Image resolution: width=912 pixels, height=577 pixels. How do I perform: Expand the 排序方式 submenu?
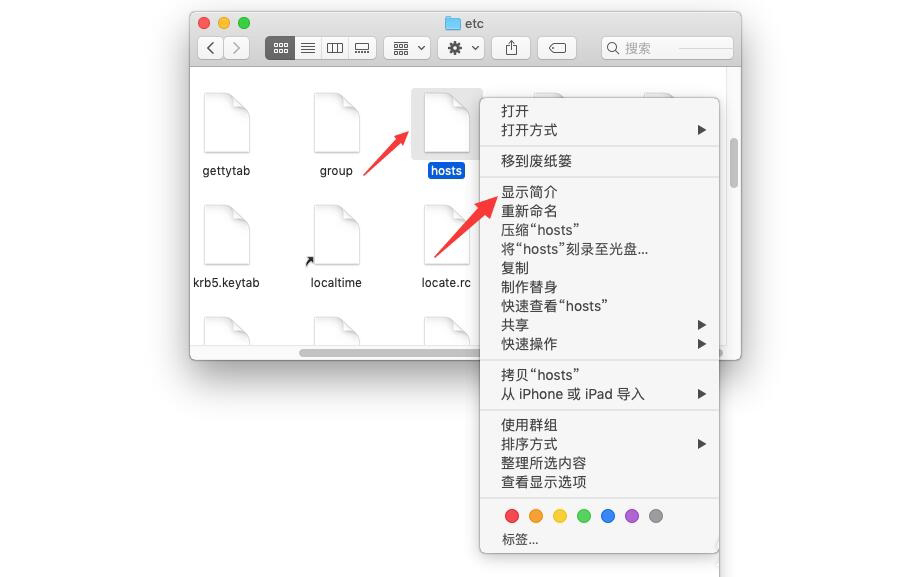click(x=599, y=444)
